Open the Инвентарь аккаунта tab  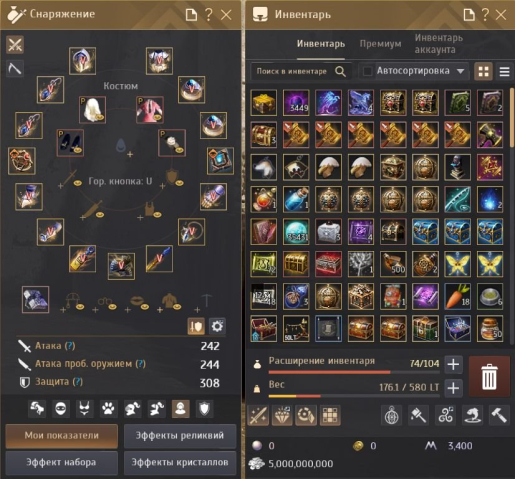(439, 44)
